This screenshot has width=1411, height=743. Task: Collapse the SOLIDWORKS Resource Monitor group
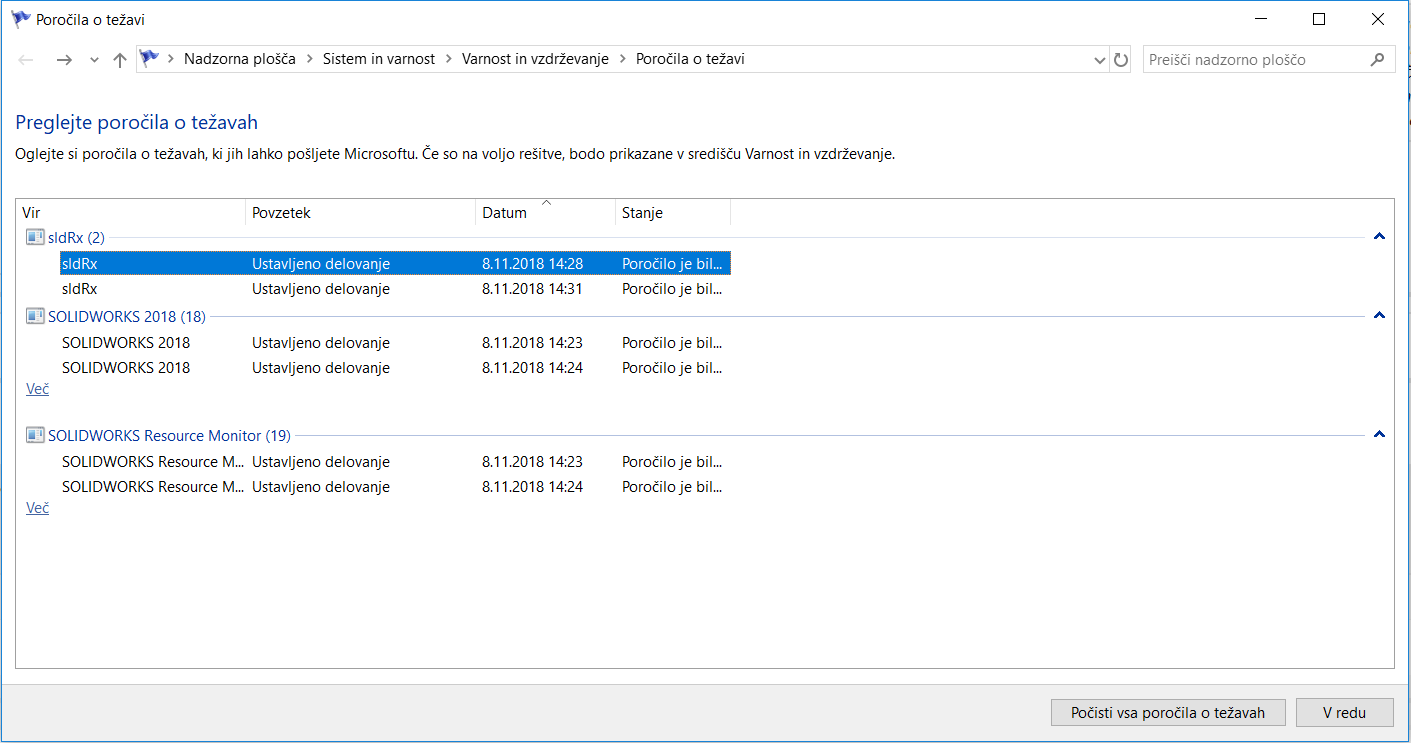(x=1379, y=435)
